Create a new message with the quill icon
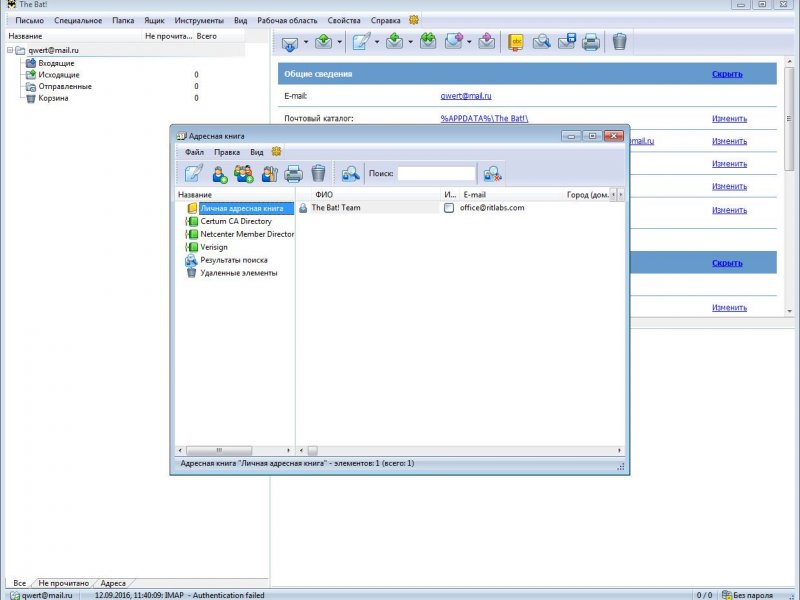 coord(361,42)
